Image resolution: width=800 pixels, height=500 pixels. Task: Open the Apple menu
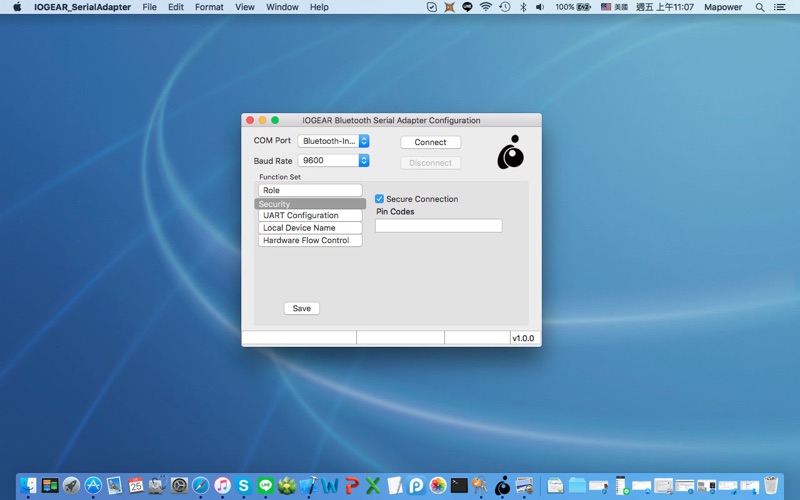click(17, 7)
